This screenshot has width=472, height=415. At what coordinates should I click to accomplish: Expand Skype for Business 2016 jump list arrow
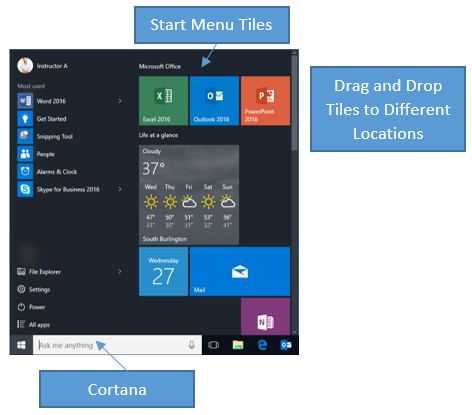[x=120, y=189]
